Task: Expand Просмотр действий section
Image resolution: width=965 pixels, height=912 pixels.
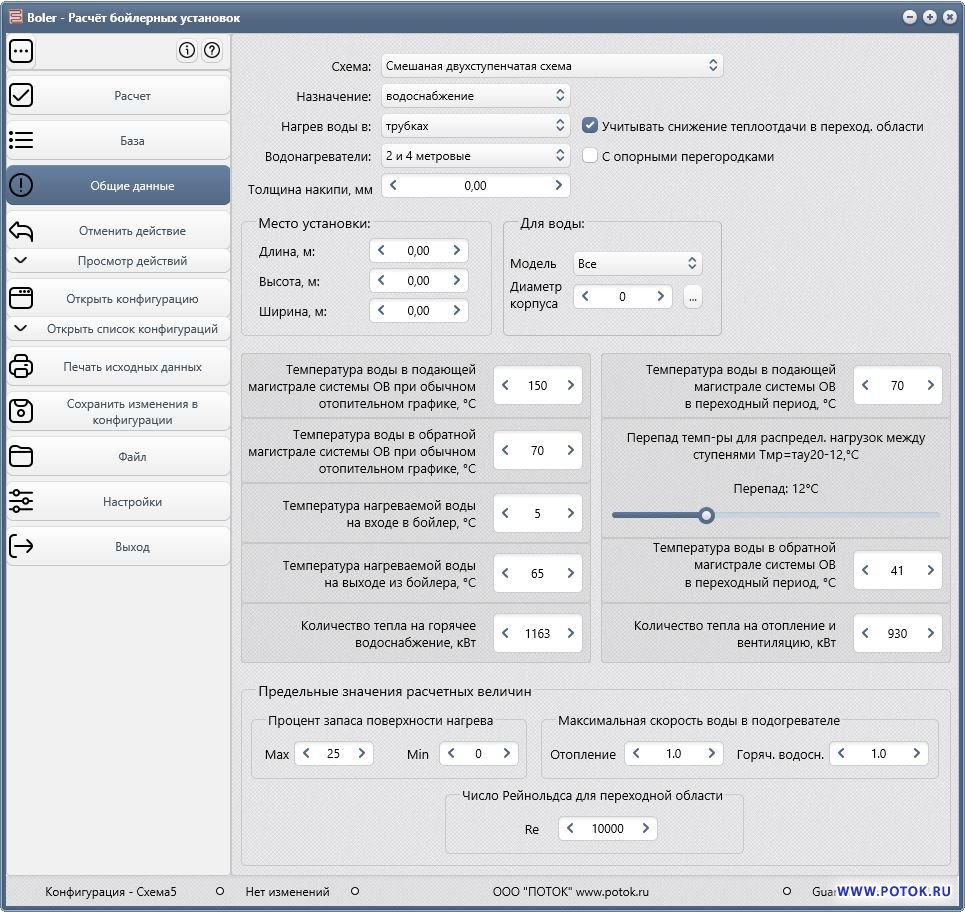Action: (x=118, y=261)
